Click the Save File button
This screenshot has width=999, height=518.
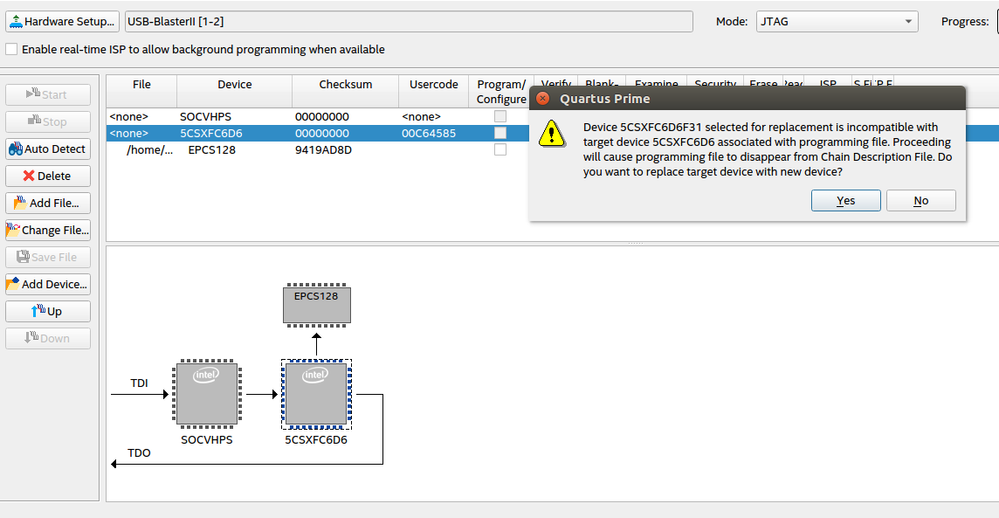coord(48,257)
